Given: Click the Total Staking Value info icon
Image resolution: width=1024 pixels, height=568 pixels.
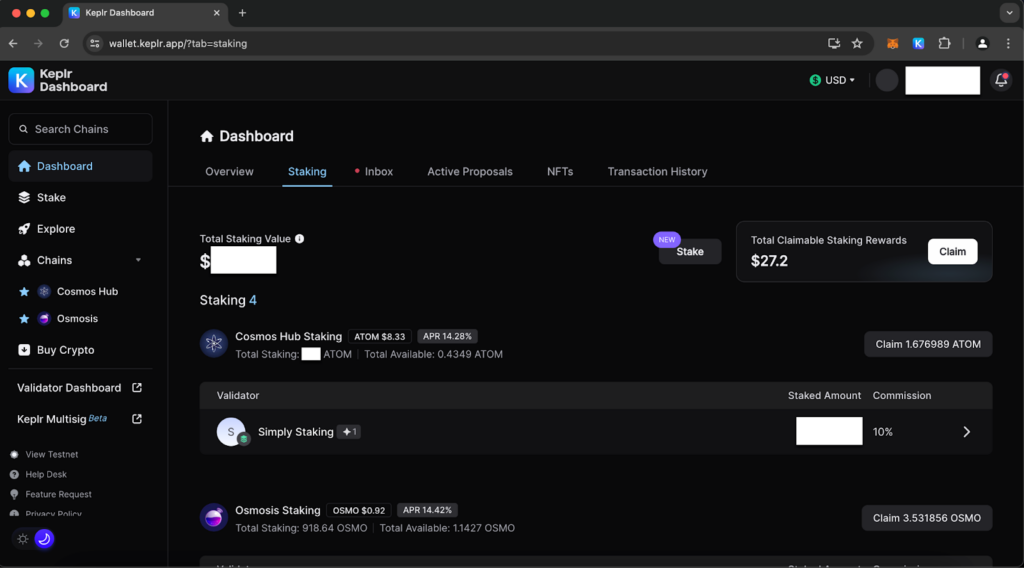Looking at the screenshot, I should (300, 239).
